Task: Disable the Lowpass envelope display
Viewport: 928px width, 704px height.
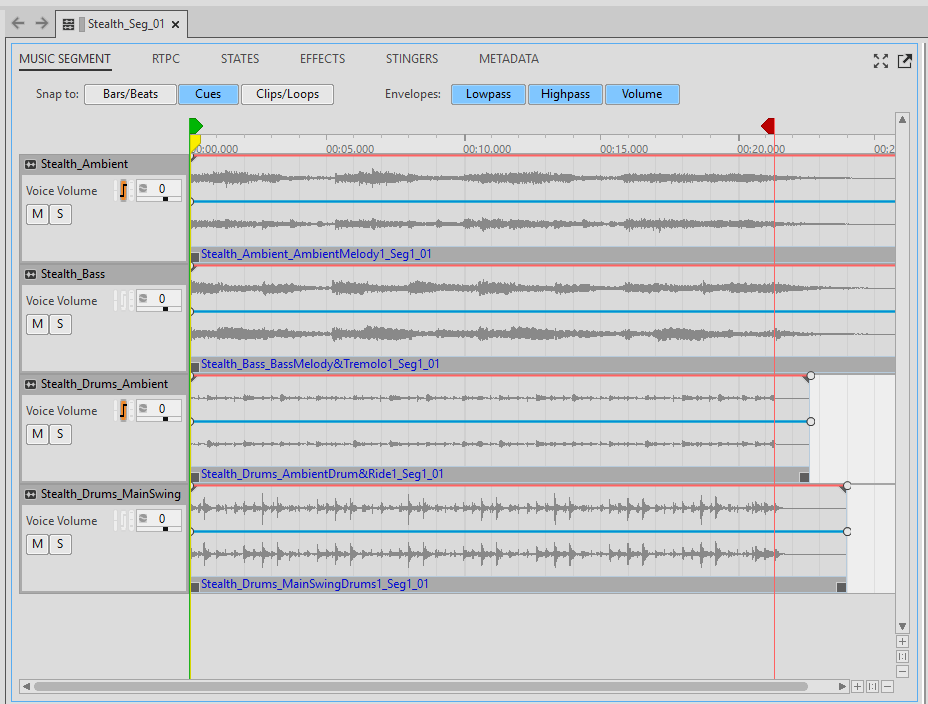Action: pyautogui.click(x=488, y=94)
